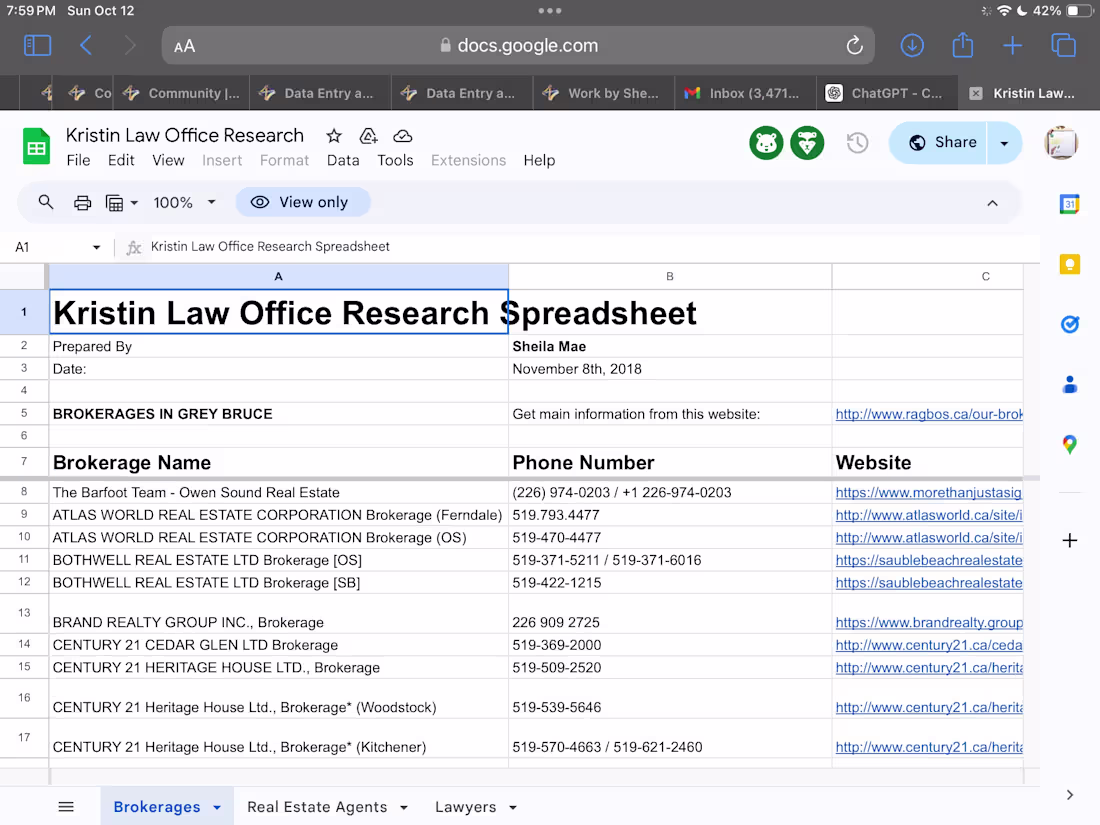Open version history with the clock icon
Image resolution: width=1100 pixels, height=825 pixels.
tap(857, 143)
